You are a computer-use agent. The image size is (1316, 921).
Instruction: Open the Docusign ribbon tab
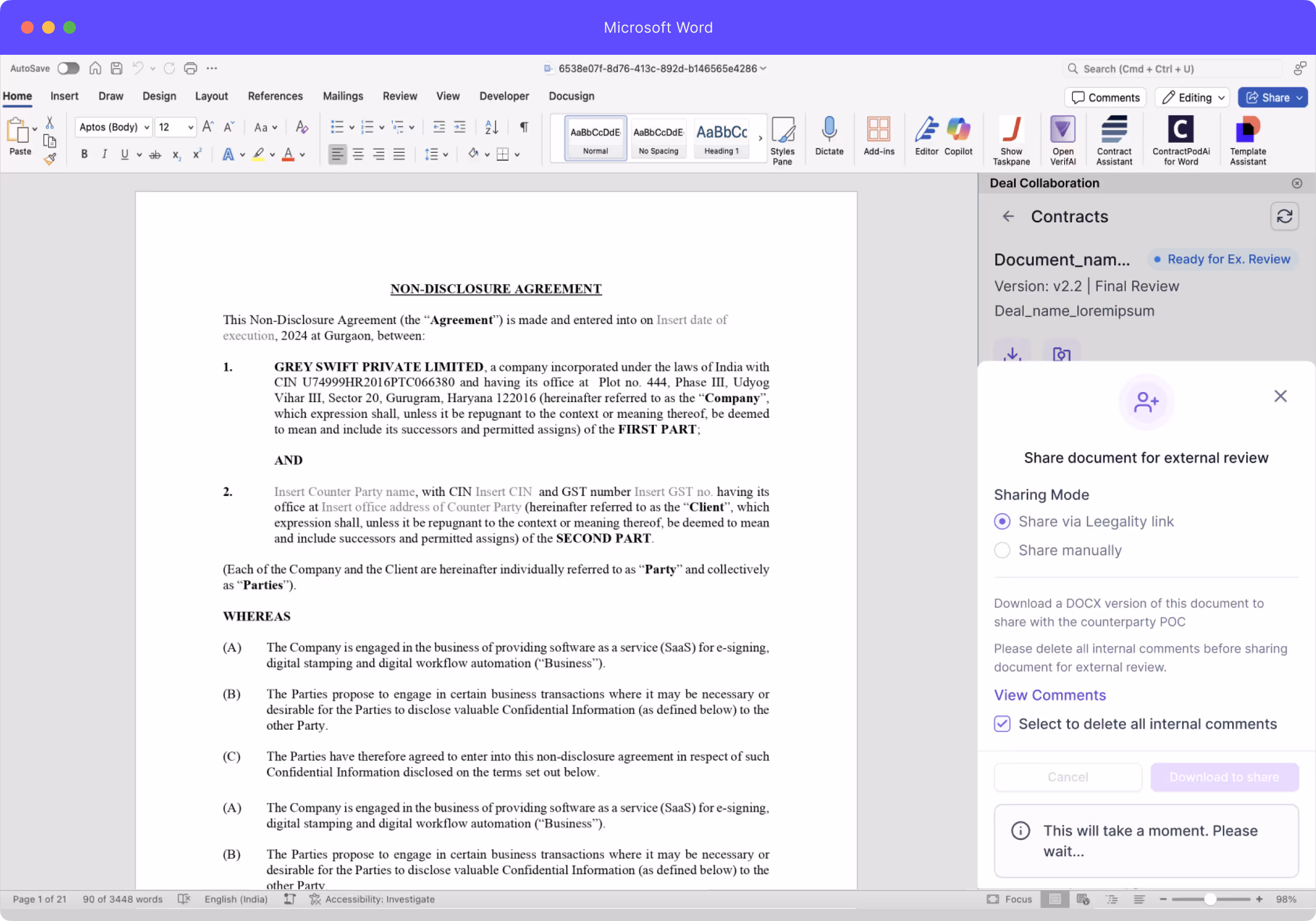point(571,96)
